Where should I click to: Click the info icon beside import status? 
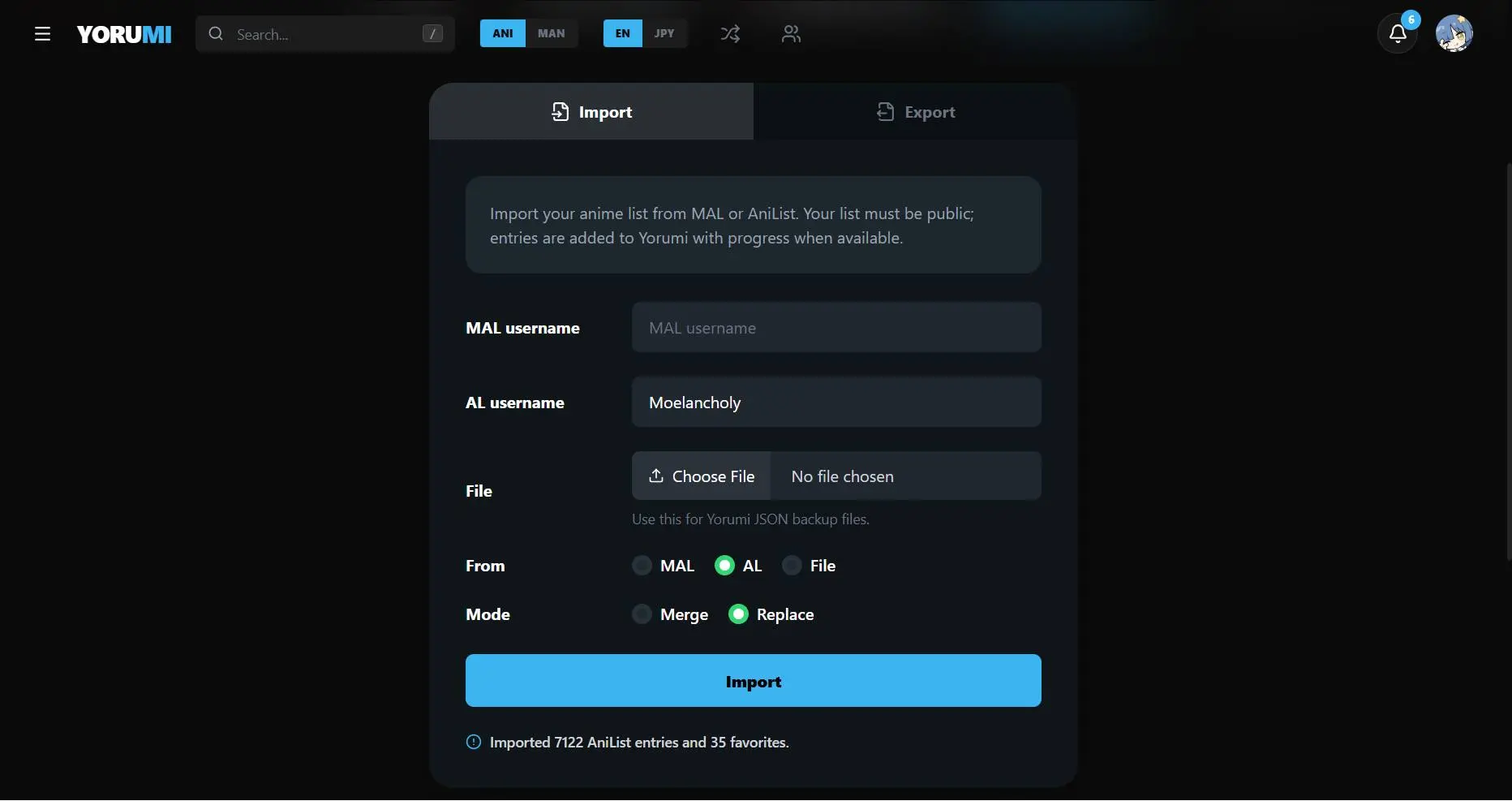[474, 742]
